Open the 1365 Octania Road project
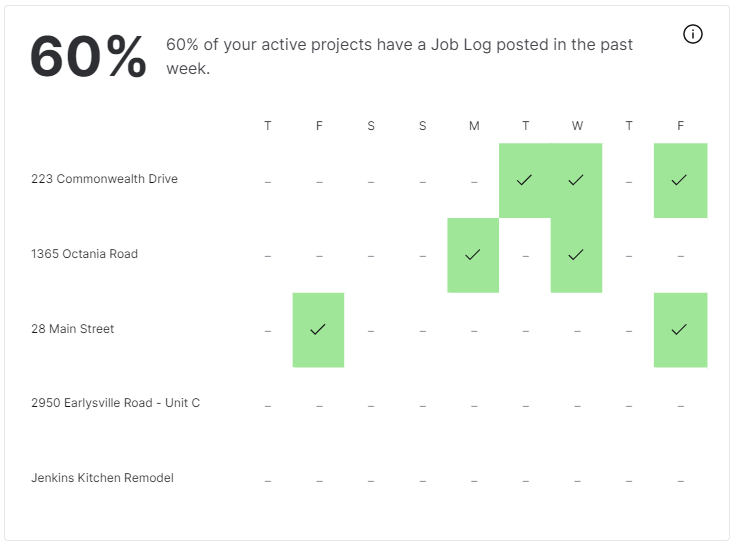This screenshot has width=742, height=545. pos(85,254)
